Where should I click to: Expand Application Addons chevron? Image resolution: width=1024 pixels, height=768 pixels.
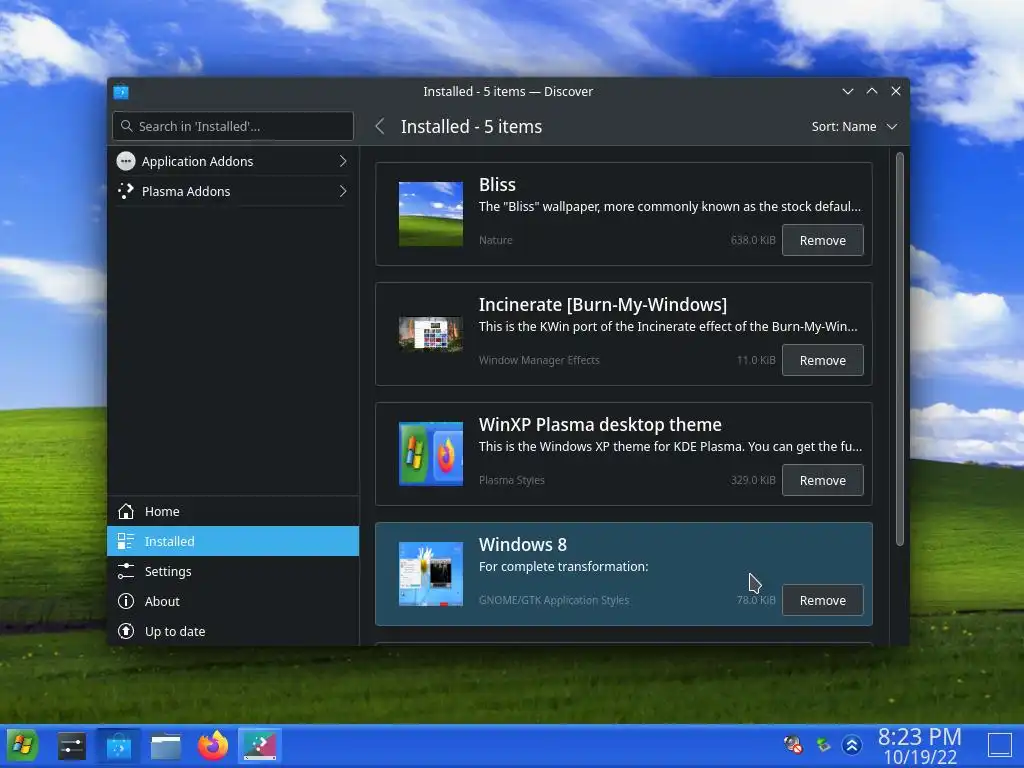click(343, 161)
